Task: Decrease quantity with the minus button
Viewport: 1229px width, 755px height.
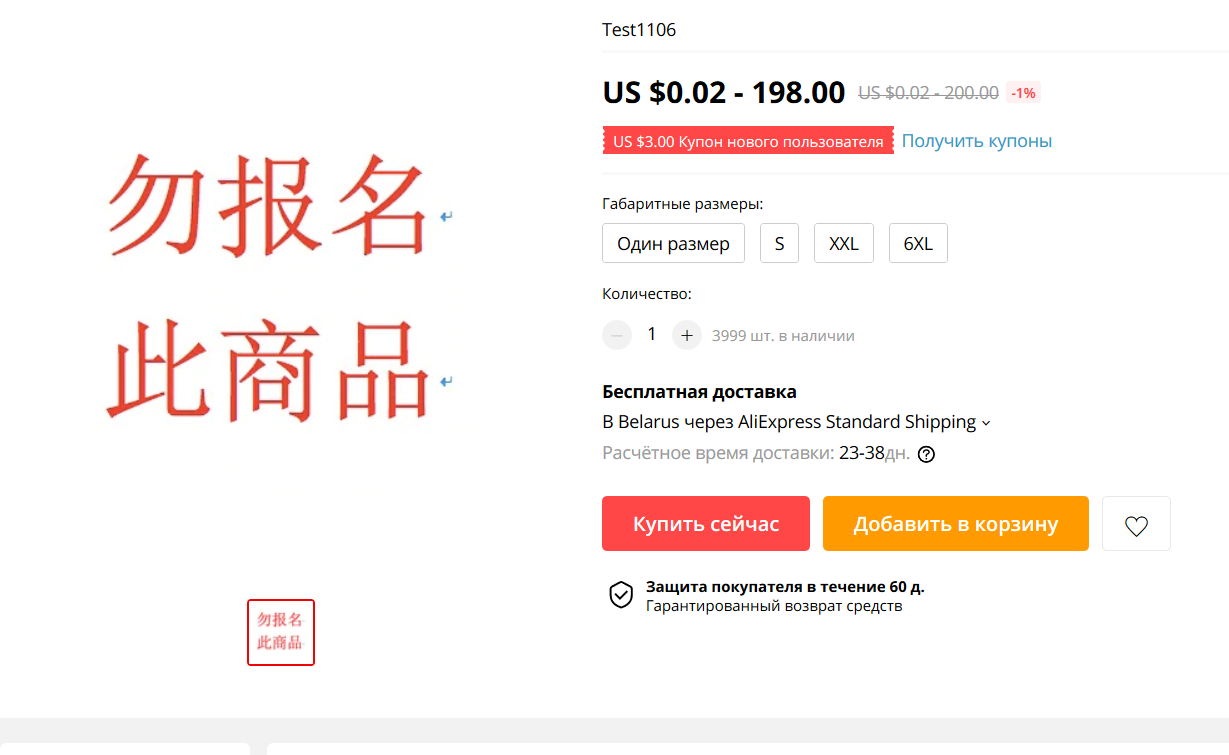Action: (617, 335)
